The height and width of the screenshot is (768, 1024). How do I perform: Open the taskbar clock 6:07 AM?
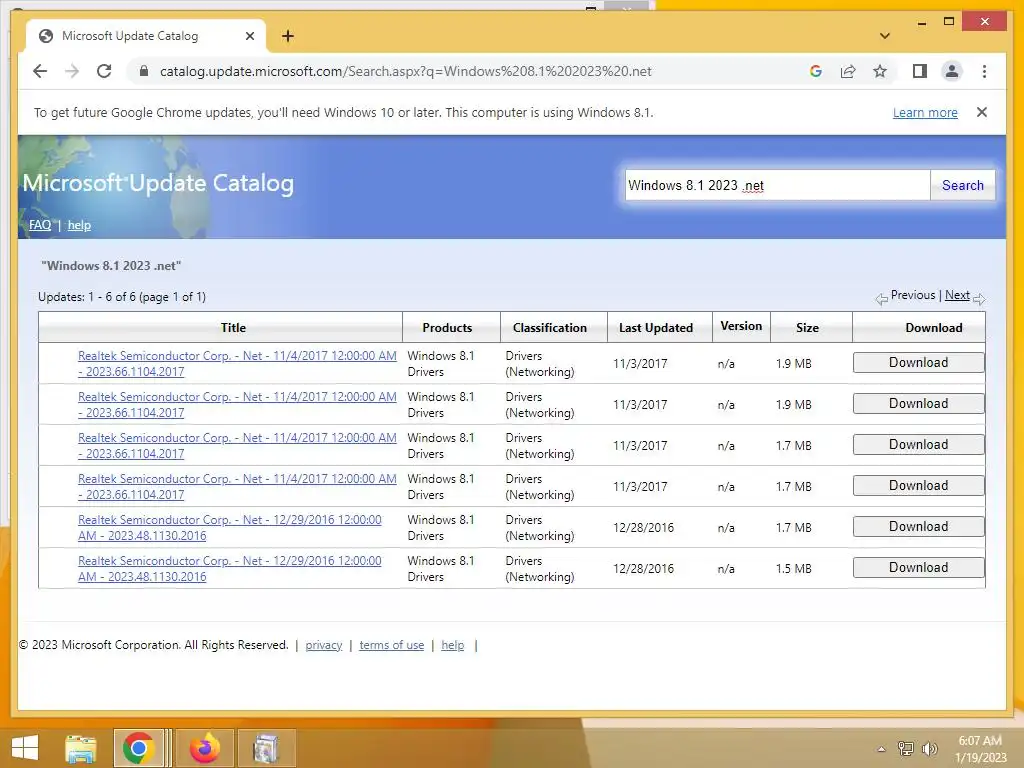coord(980,749)
